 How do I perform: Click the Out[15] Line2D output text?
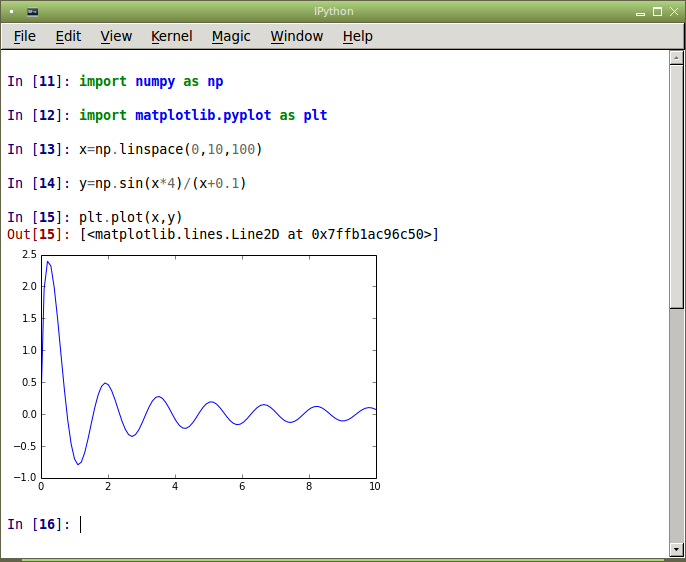(259, 234)
